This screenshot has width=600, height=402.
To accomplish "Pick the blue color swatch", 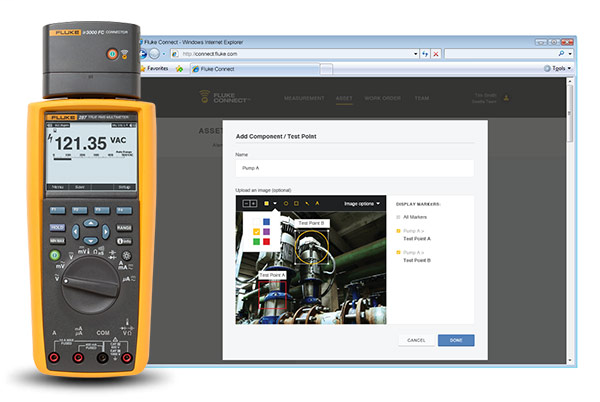I will [266, 221].
